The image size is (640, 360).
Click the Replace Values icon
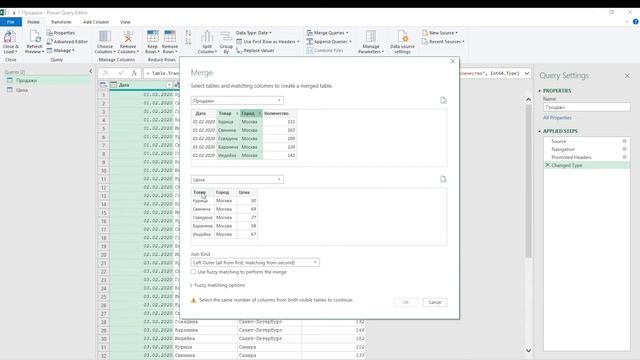click(x=239, y=51)
